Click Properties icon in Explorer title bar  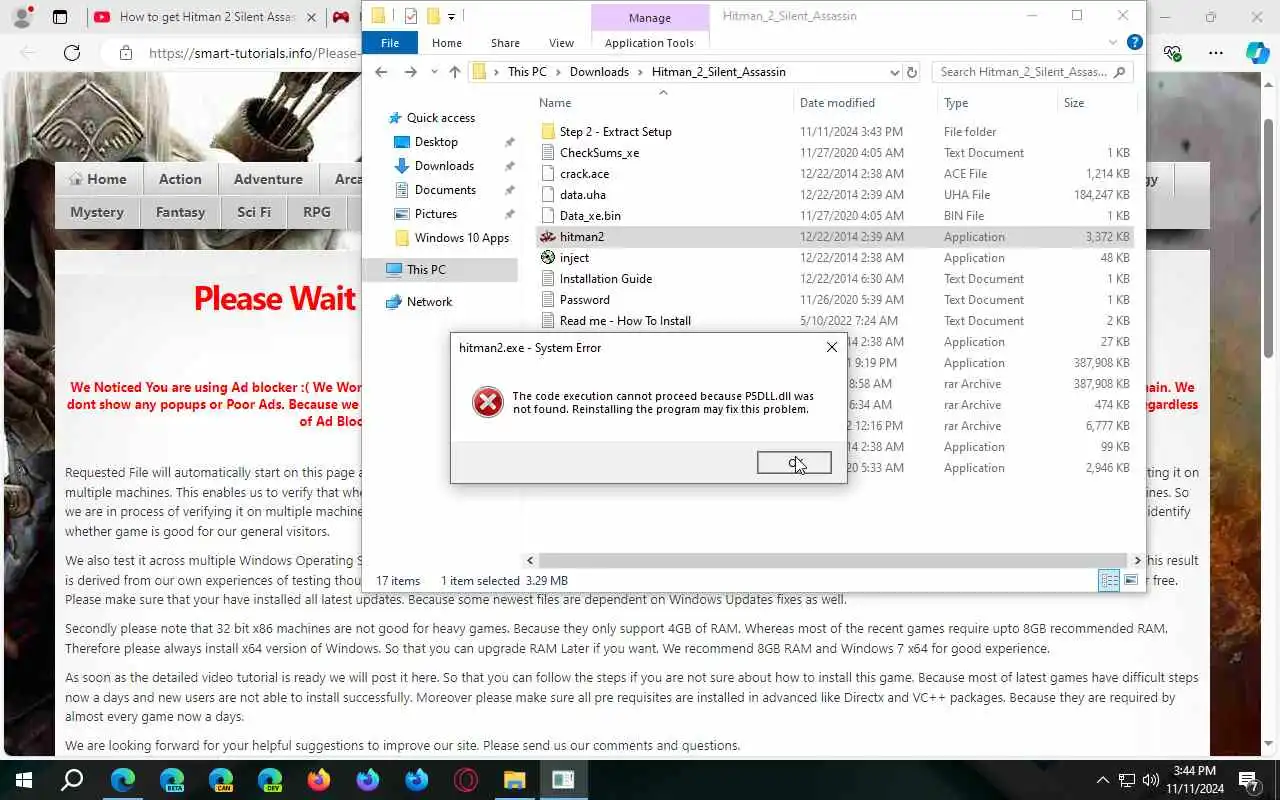pos(411,16)
